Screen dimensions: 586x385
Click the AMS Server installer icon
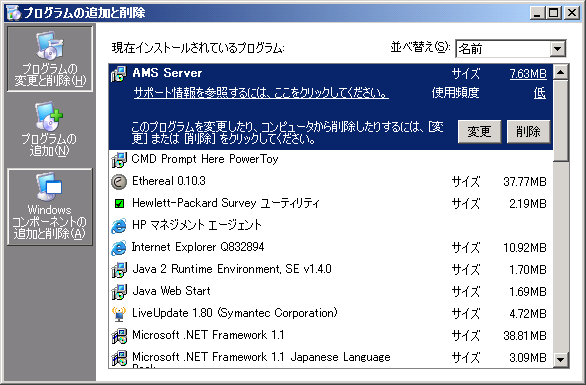[119, 74]
